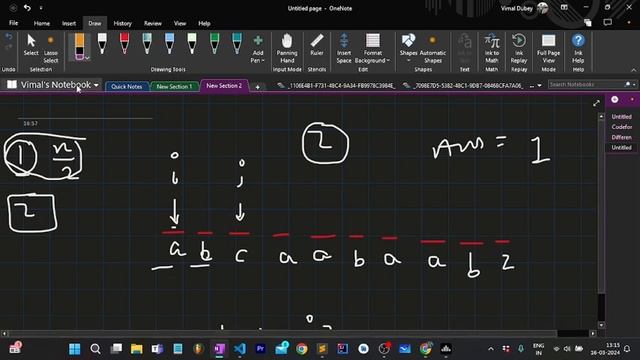Pick the white pen

coord(102,44)
